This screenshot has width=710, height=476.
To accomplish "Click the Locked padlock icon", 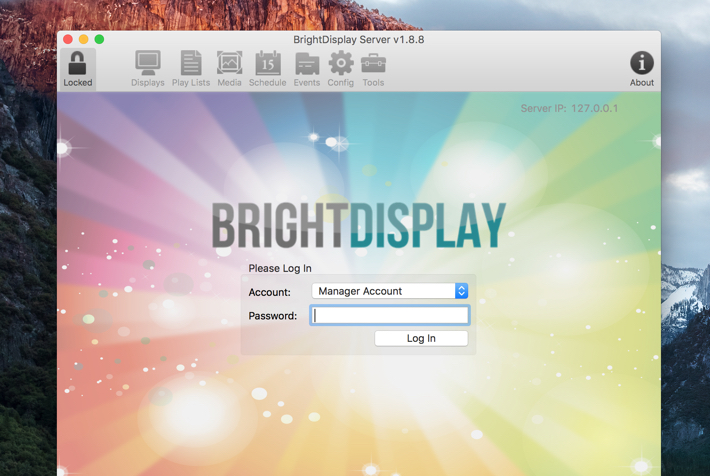I will point(77,63).
